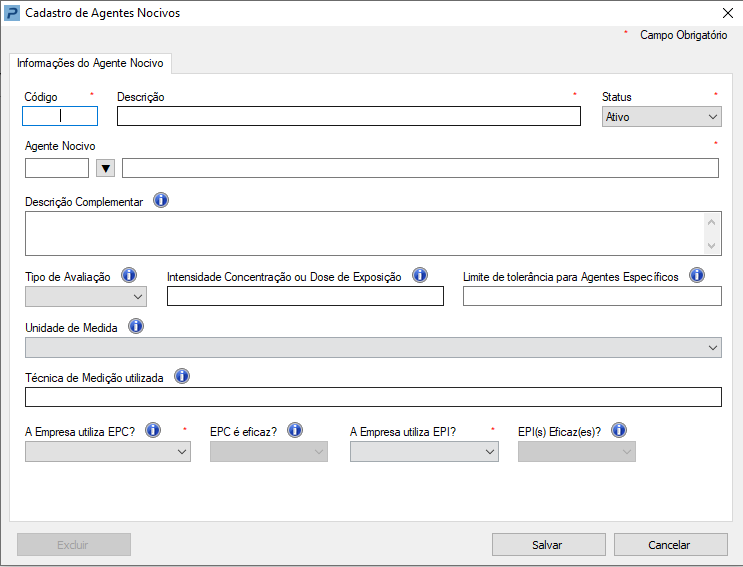Click the Cancelar button
Viewport: 743px width, 567px height.
coord(671,545)
